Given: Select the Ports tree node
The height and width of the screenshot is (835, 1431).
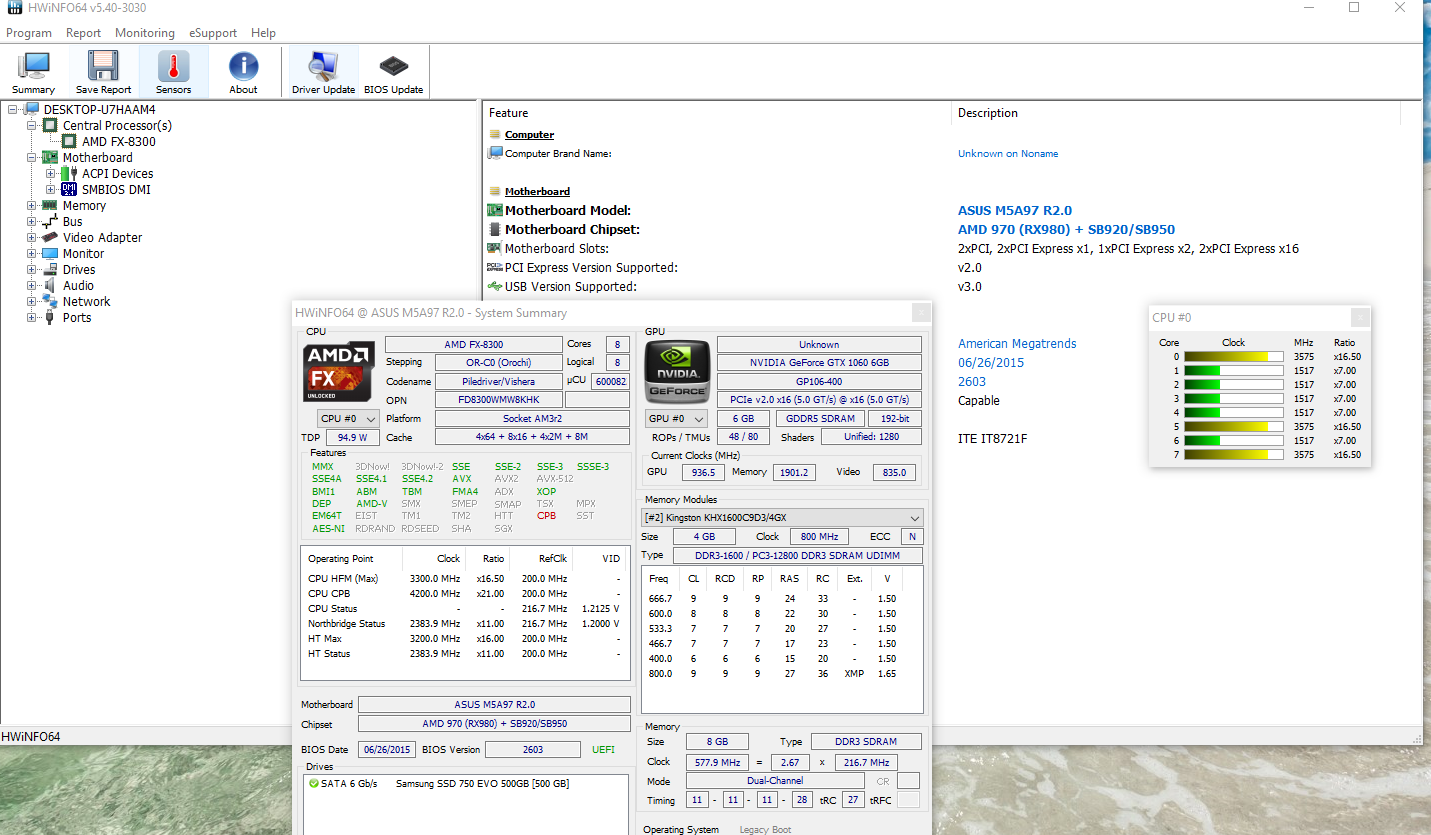Looking at the screenshot, I should (76, 318).
